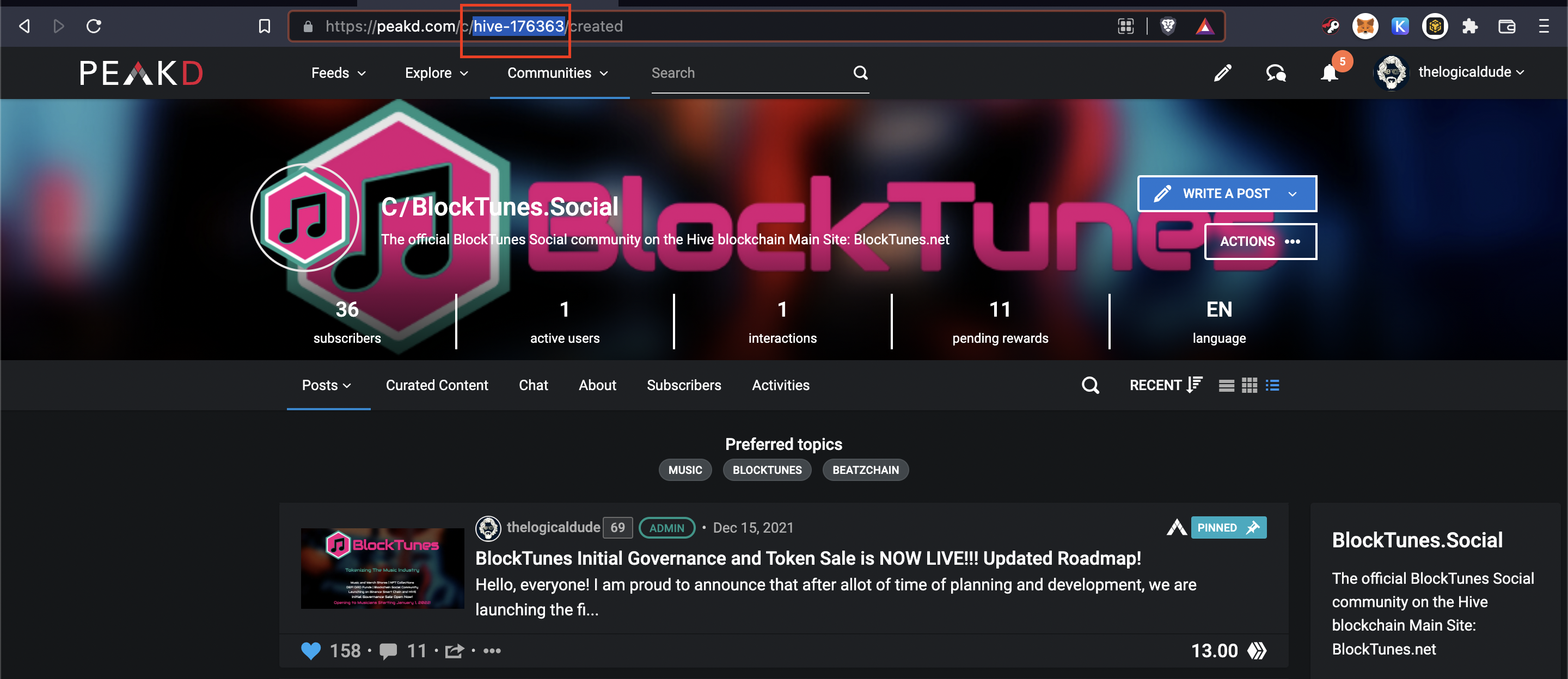
Task: Click the 69 reputation badge
Action: pos(617,528)
